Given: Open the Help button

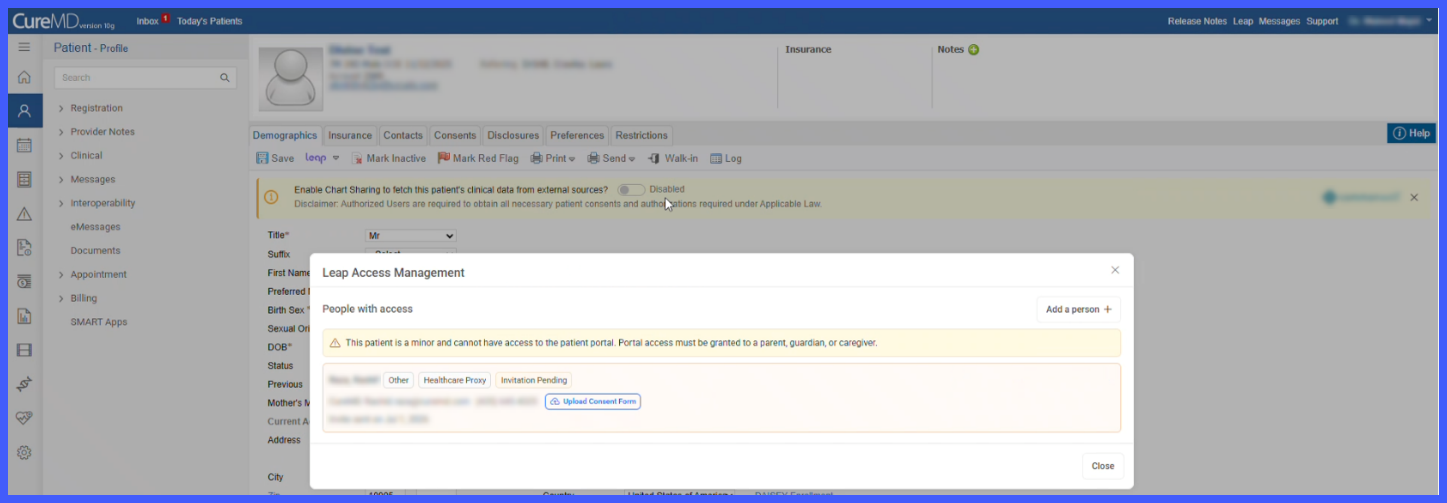Looking at the screenshot, I should tap(1411, 133).
